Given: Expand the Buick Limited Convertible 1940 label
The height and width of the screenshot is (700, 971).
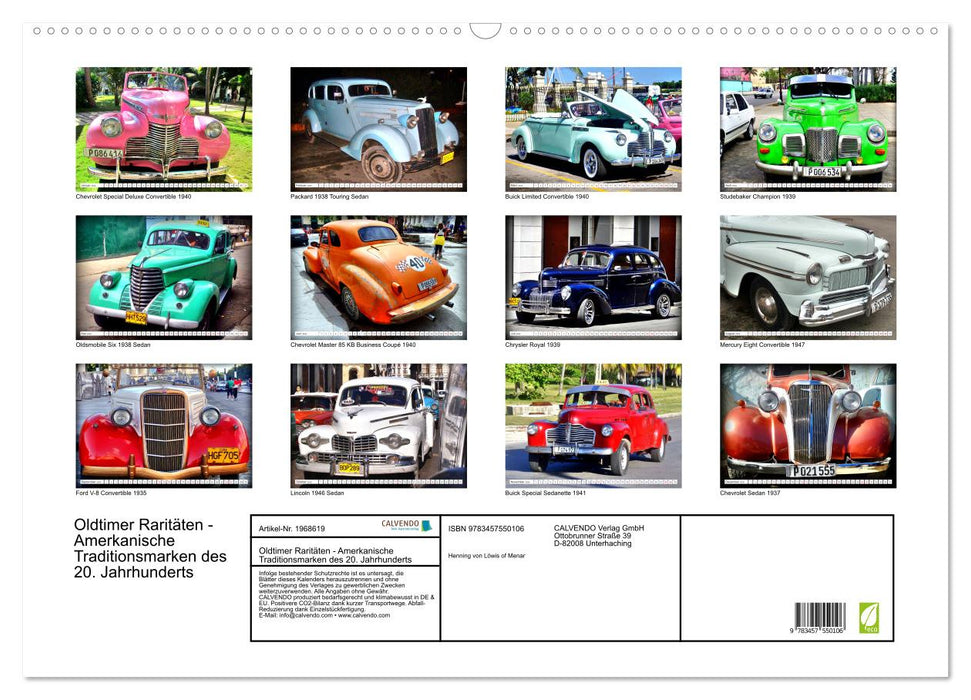Looking at the screenshot, I should (x=545, y=196).
